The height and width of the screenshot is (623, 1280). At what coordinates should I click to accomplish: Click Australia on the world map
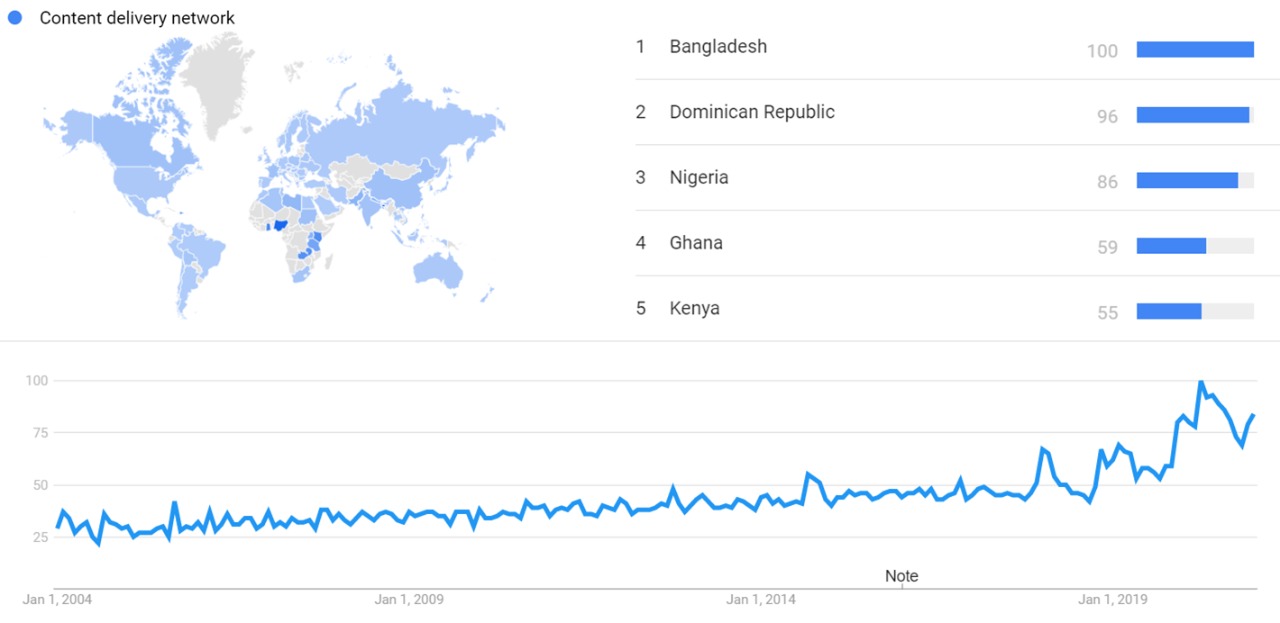tap(440, 266)
